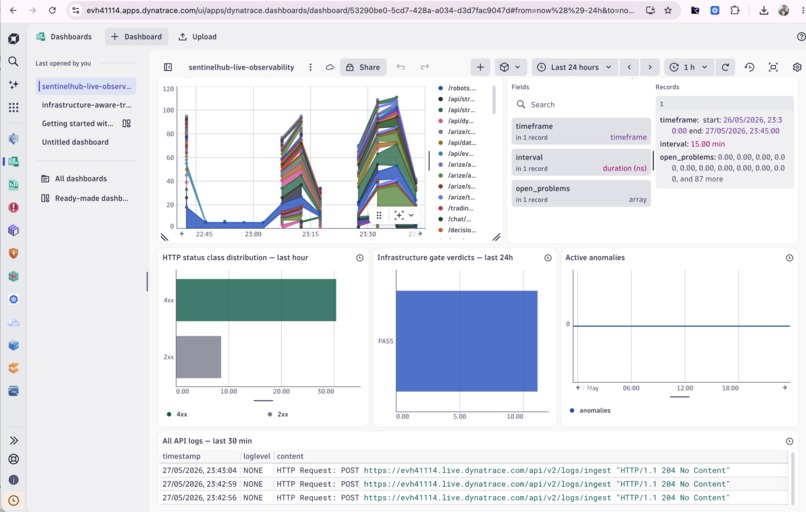The width and height of the screenshot is (806, 512).
Task: Shift the timeframe backward with the left chevron
Action: [629, 67]
